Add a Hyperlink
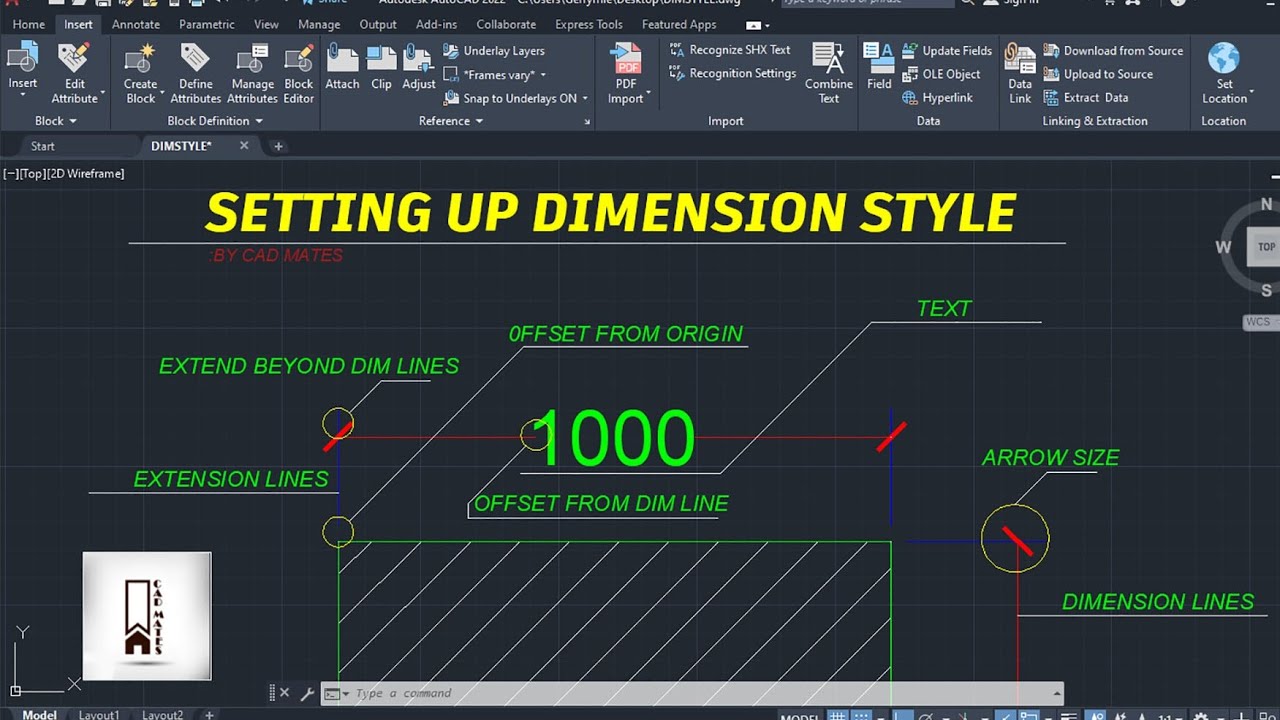 coord(937,98)
